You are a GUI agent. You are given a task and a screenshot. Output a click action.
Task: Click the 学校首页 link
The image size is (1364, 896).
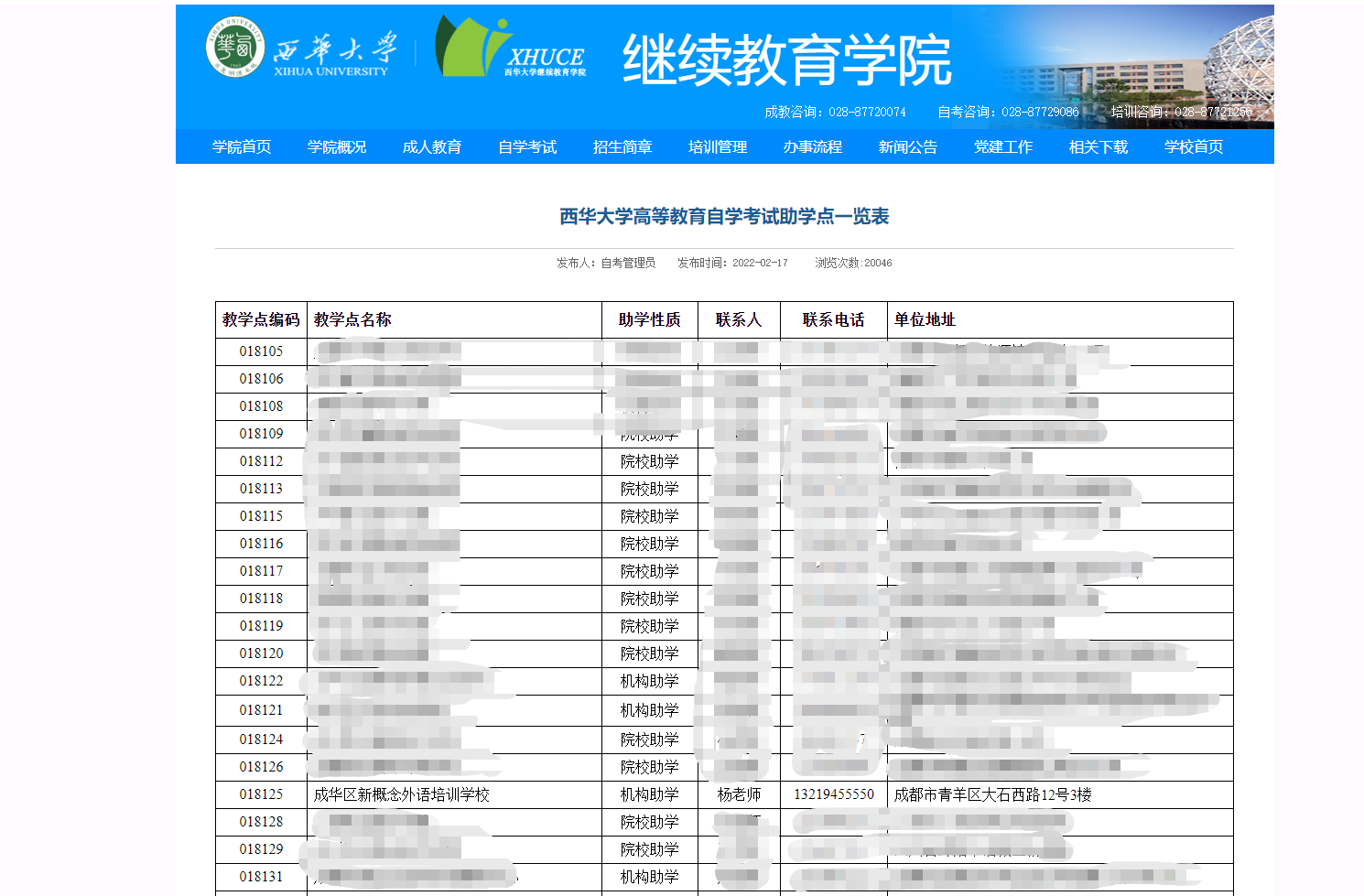[x=1194, y=146]
